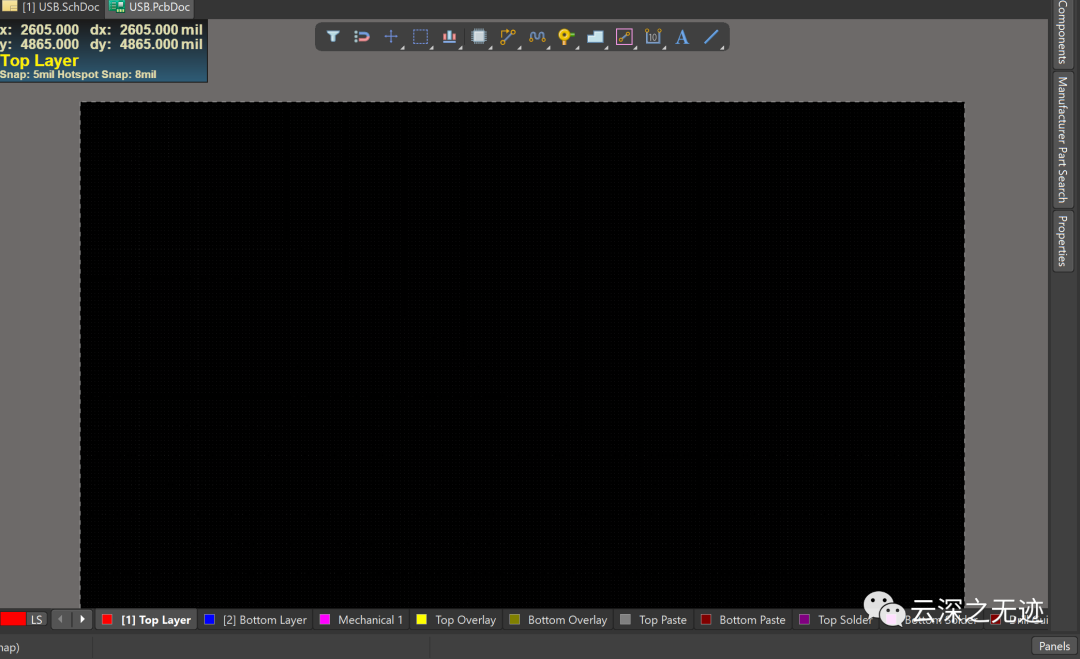This screenshot has width=1080, height=659.
Task: Click the dy: 4865.000 mil readout
Action: pyautogui.click(x=146, y=44)
